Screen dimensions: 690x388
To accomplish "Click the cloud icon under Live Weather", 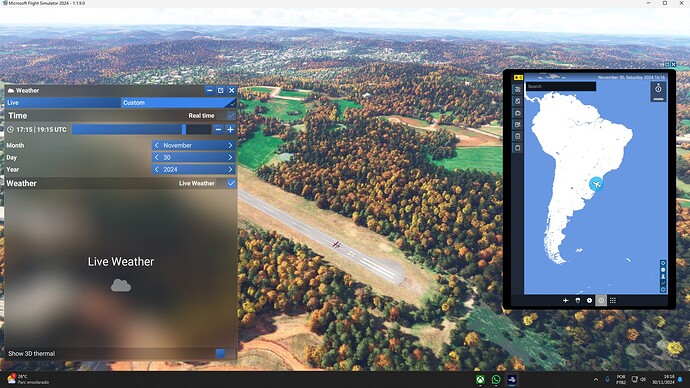I will tap(121, 286).
